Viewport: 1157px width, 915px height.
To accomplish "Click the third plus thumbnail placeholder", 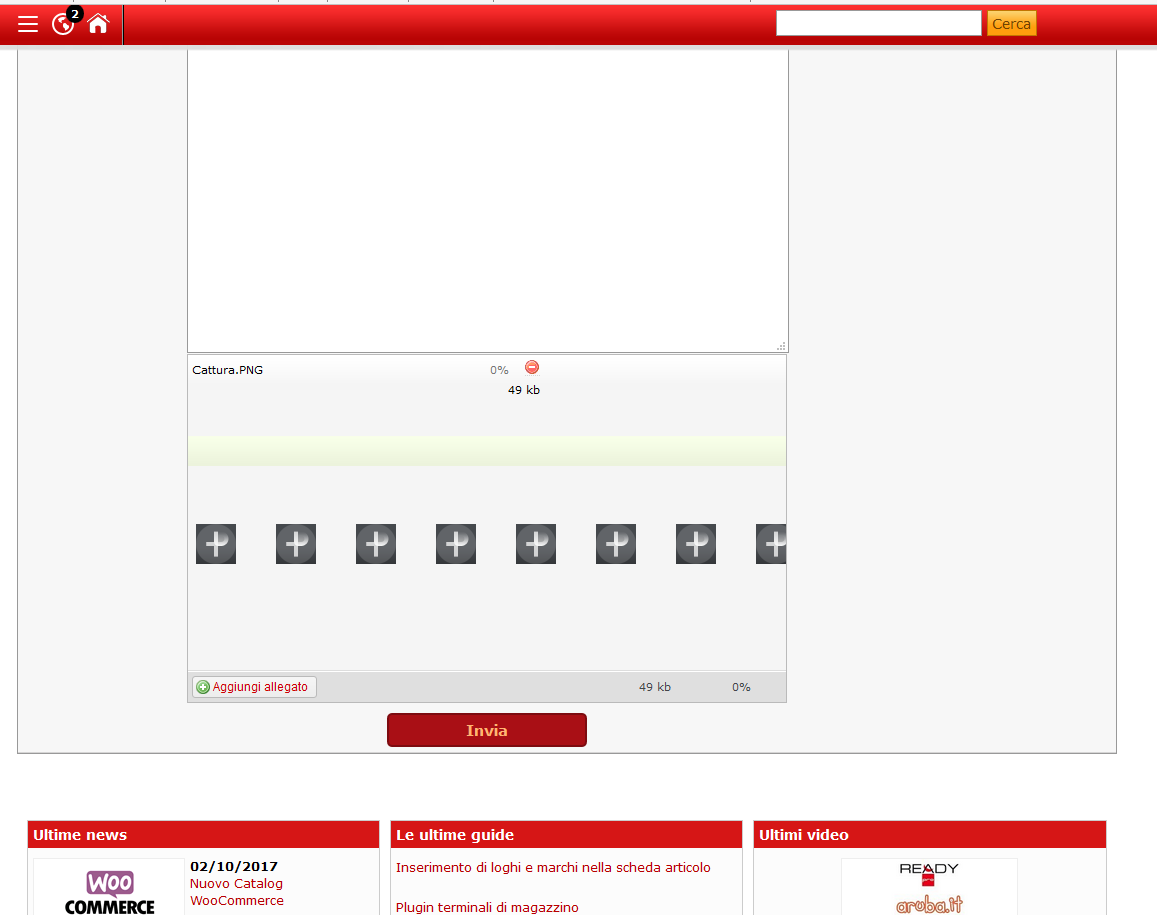I will click(376, 544).
